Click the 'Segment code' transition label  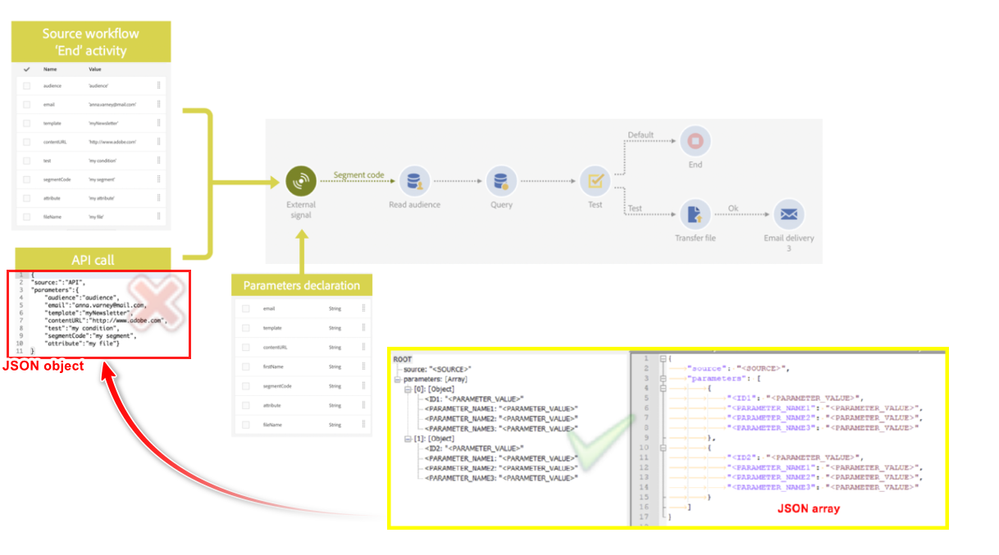[x=358, y=175]
